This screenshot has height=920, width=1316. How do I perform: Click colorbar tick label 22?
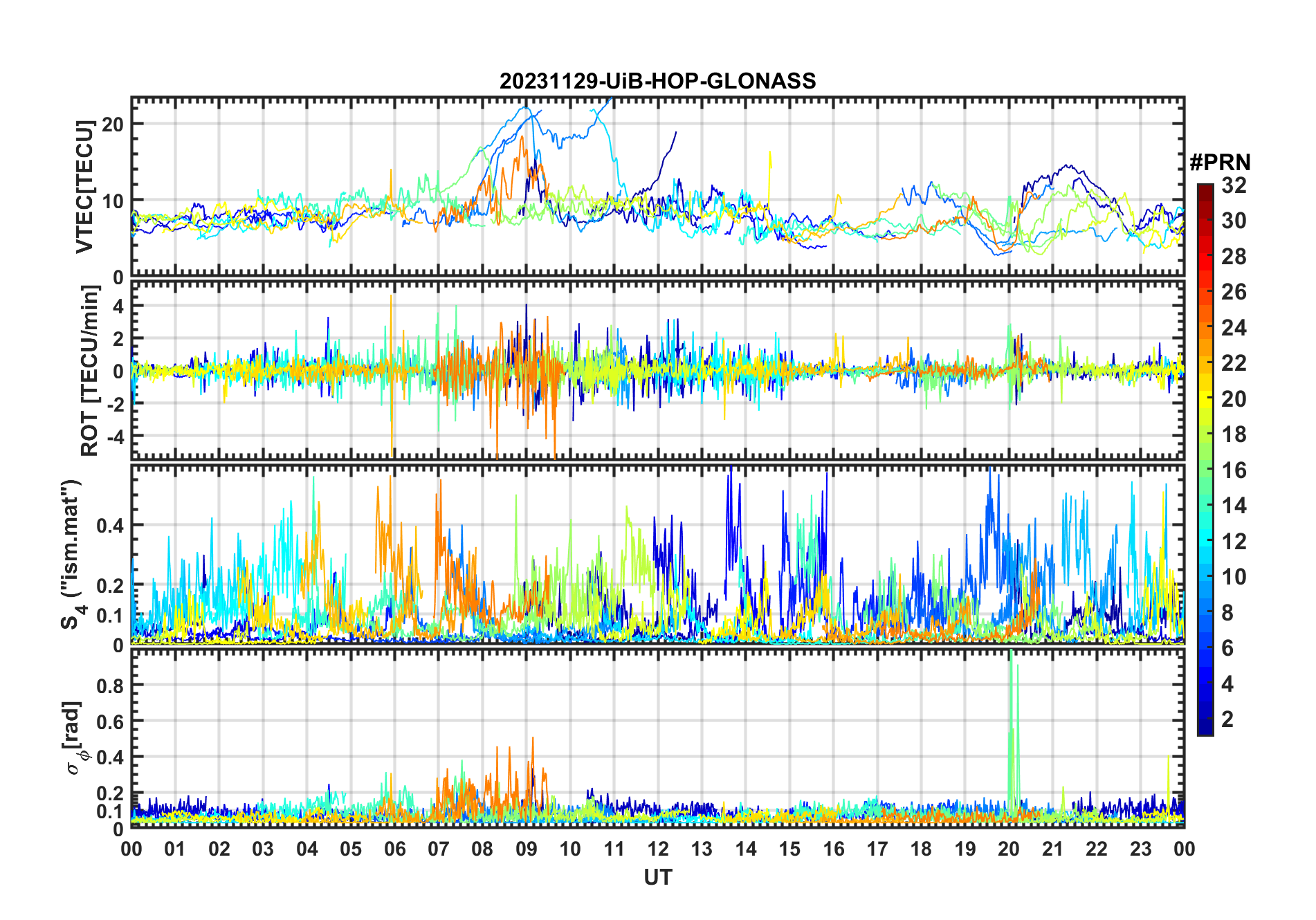[x=1234, y=363]
